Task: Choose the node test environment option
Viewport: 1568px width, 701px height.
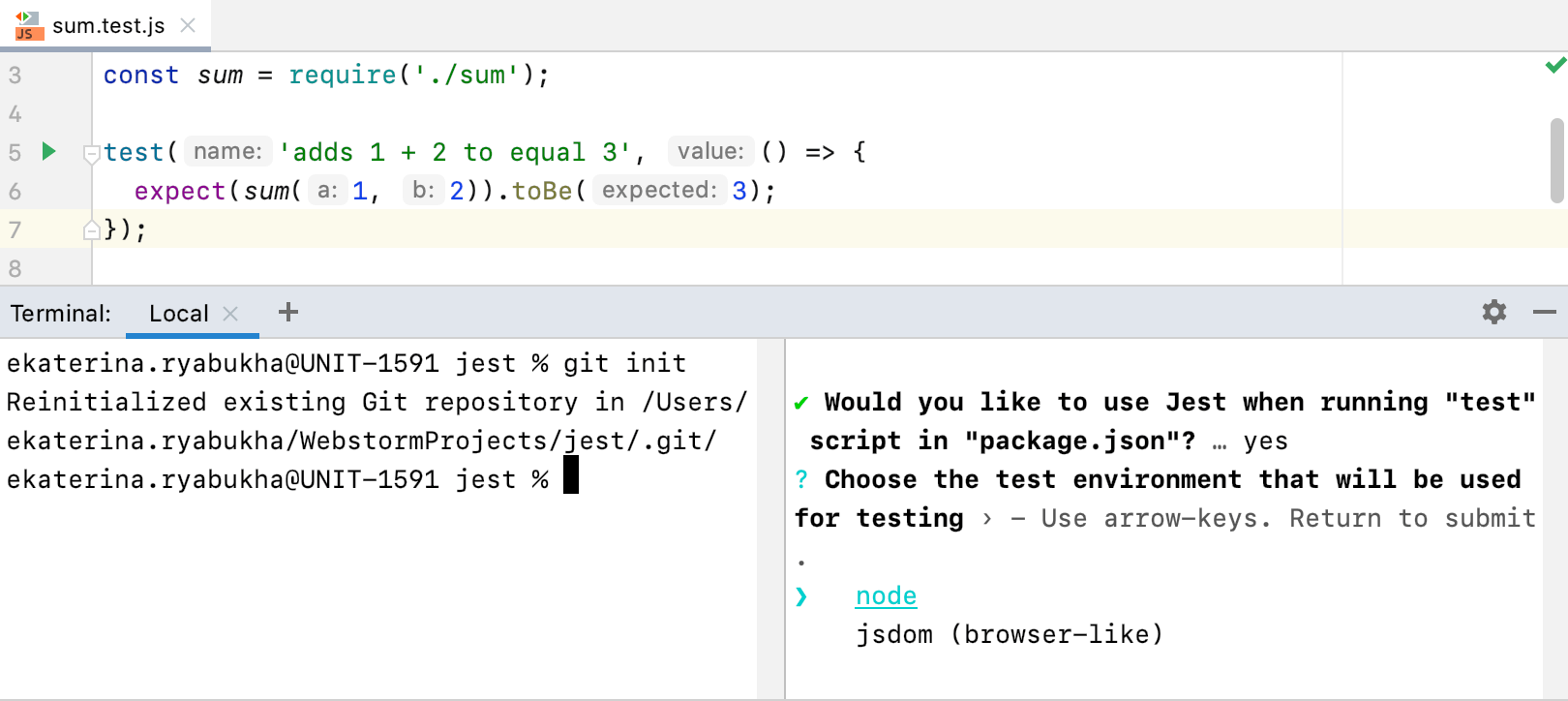Action: pos(886,595)
